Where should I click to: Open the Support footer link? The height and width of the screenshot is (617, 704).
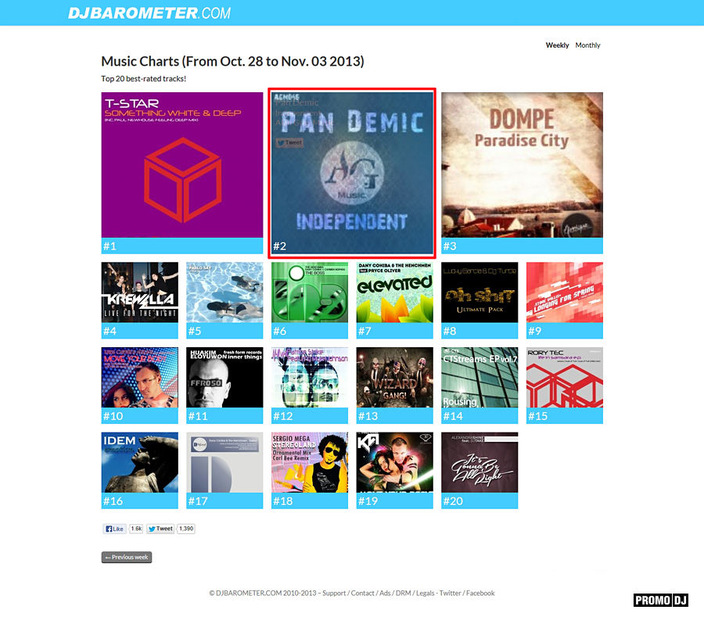point(334,593)
